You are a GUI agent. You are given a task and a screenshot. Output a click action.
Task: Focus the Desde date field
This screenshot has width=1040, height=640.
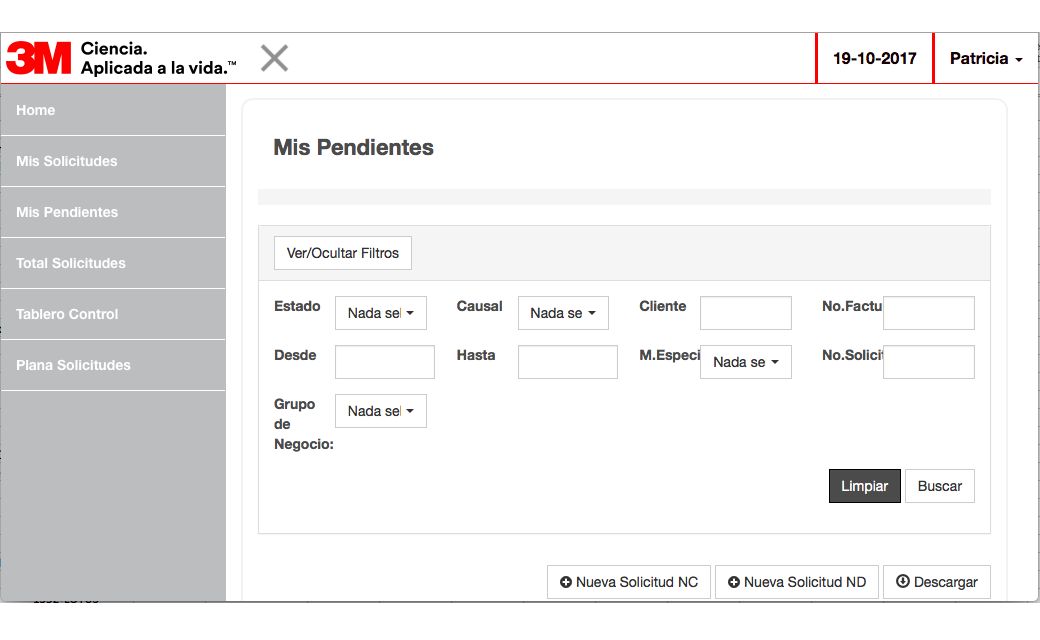(x=385, y=362)
